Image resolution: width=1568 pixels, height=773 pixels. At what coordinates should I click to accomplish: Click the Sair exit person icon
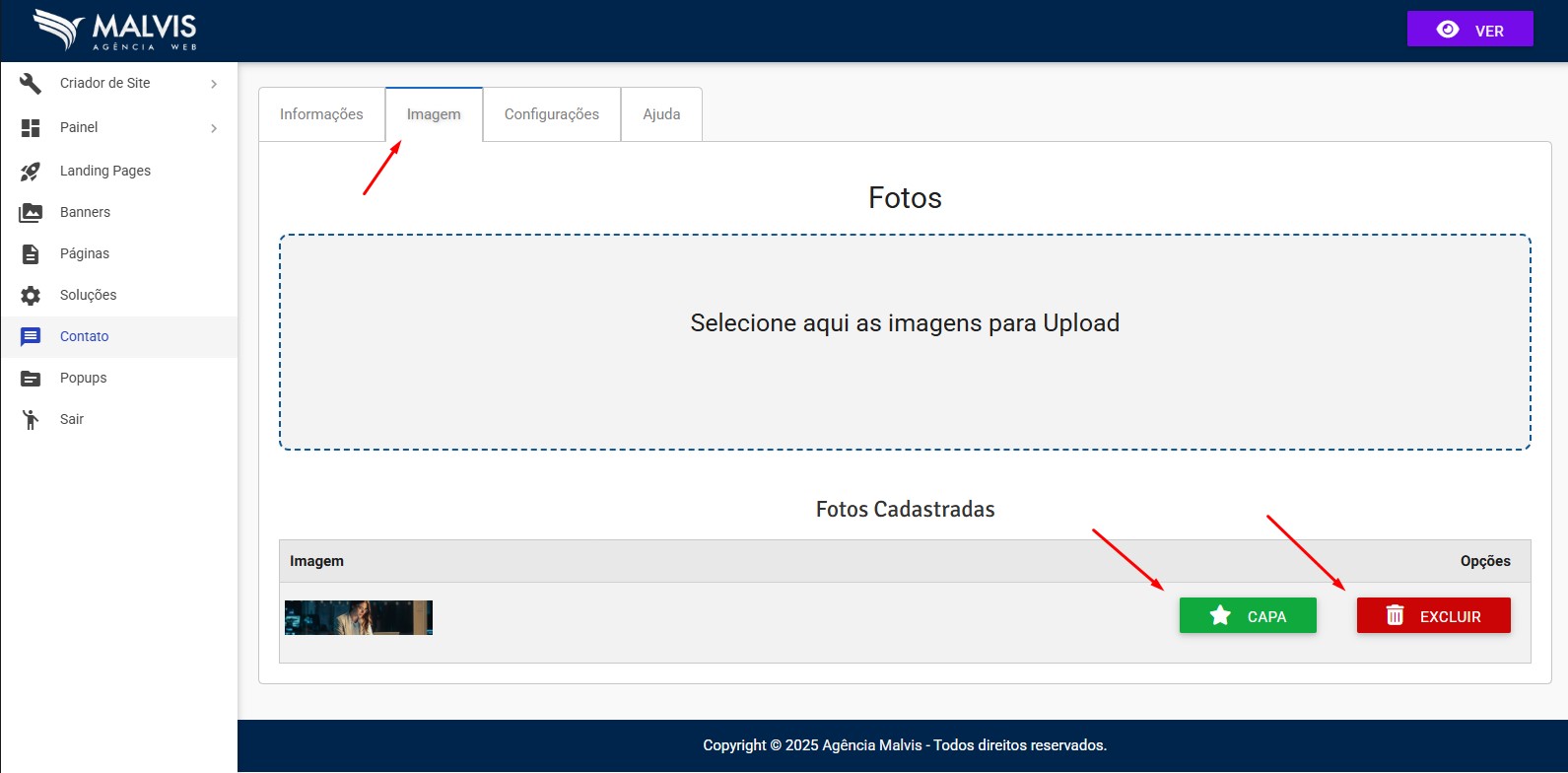point(31,420)
